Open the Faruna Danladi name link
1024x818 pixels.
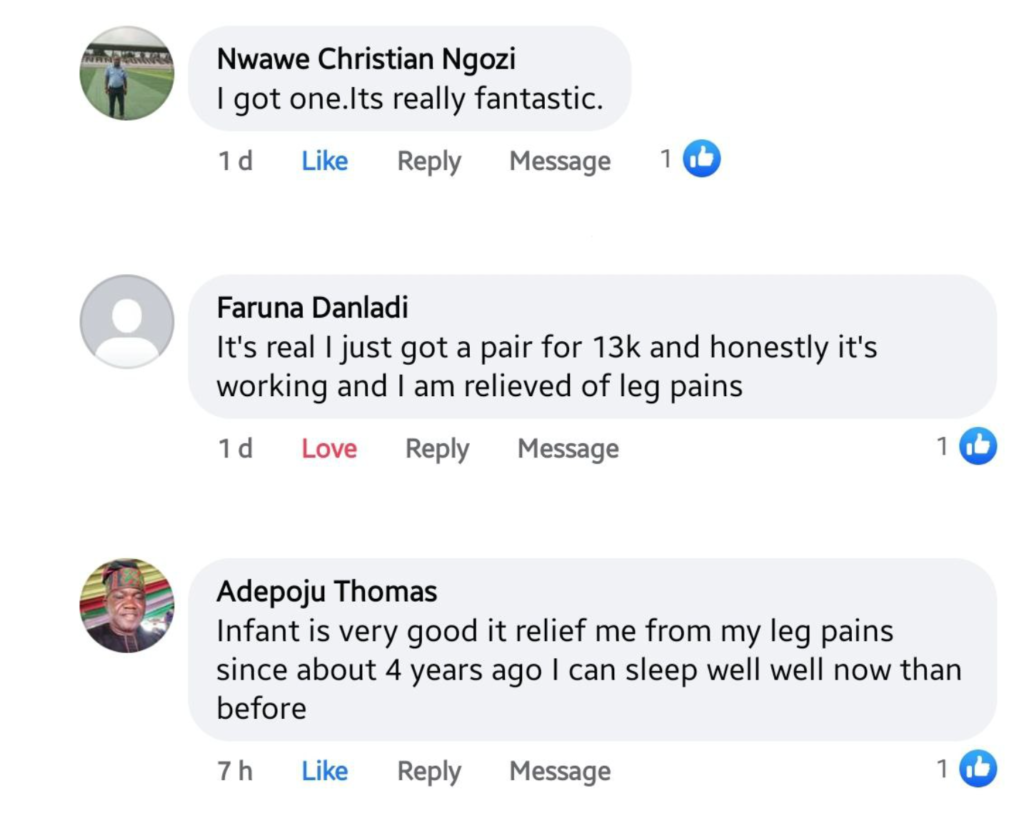point(312,308)
